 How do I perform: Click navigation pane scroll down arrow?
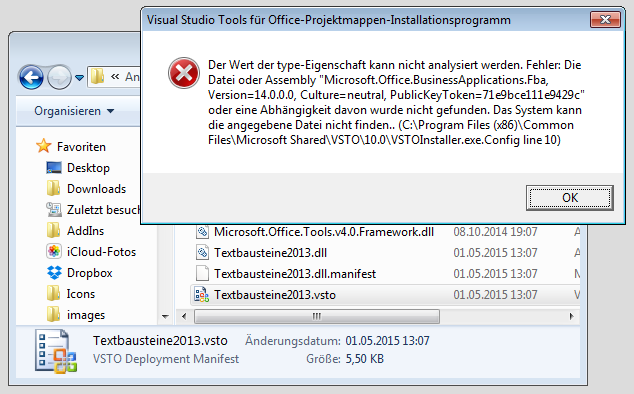165,316
